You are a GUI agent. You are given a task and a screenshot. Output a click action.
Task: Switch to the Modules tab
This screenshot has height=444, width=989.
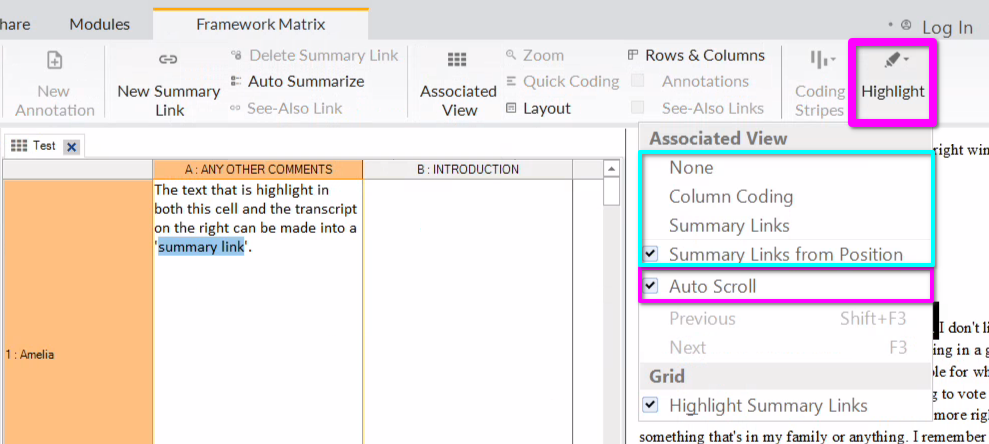coord(100,24)
